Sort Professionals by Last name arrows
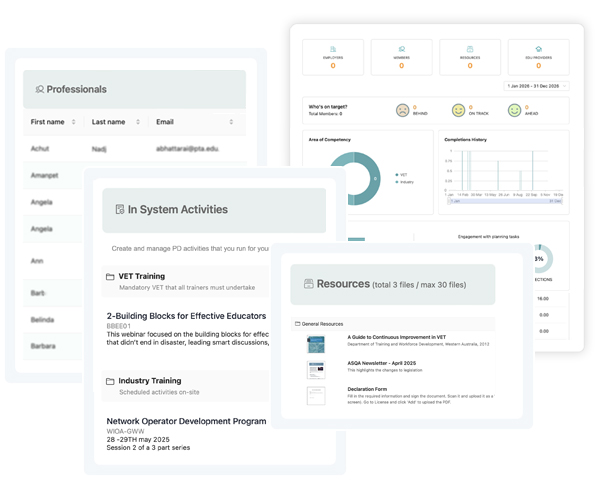The image size is (600, 484). coord(138,122)
